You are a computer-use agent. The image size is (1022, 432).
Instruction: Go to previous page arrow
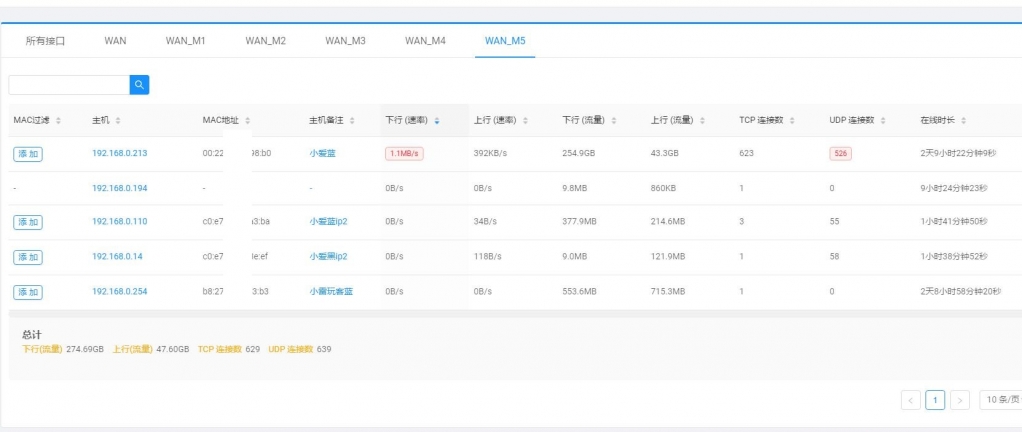[910, 400]
